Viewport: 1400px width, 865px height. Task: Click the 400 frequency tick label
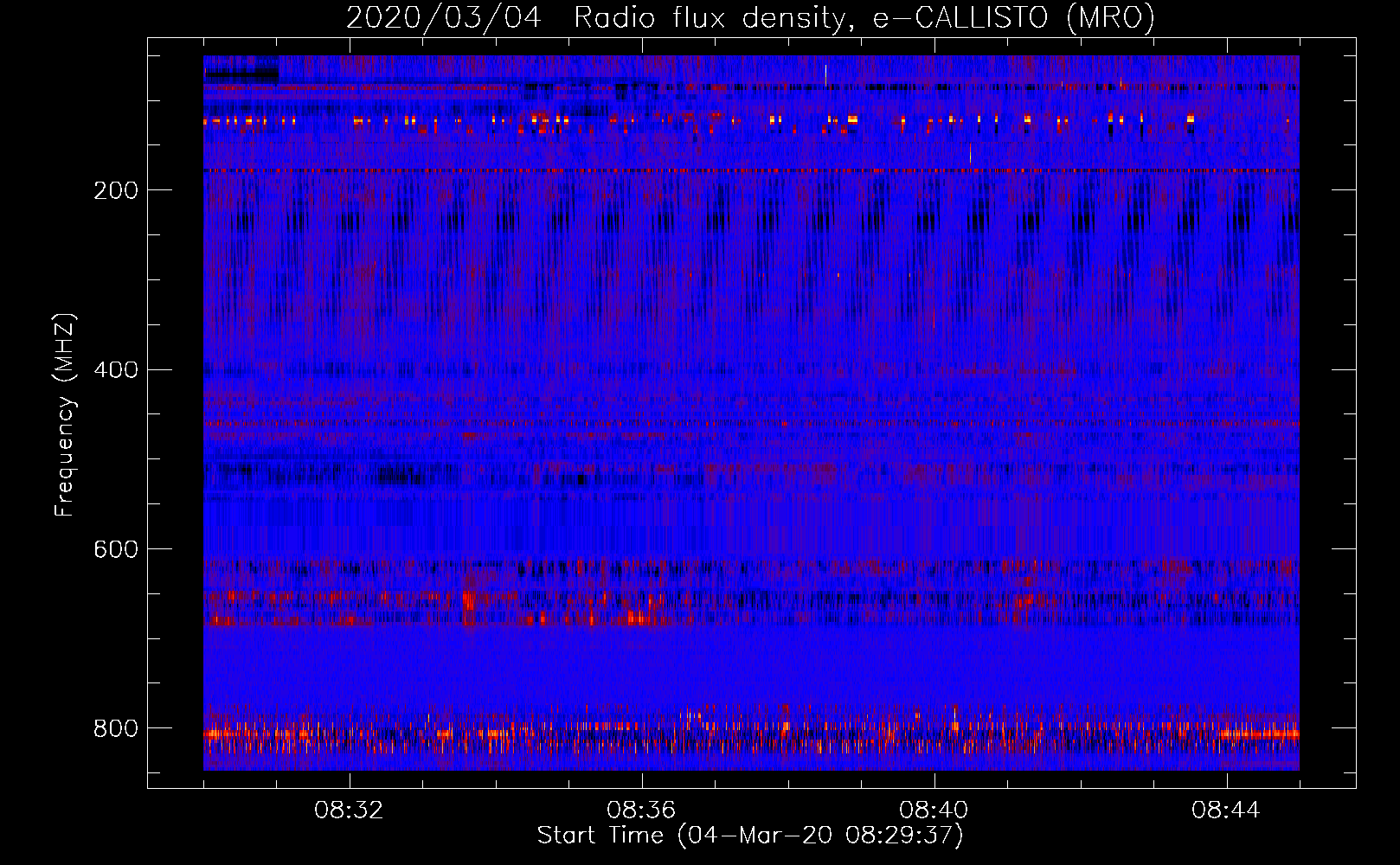pyautogui.click(x=116, y=370)
